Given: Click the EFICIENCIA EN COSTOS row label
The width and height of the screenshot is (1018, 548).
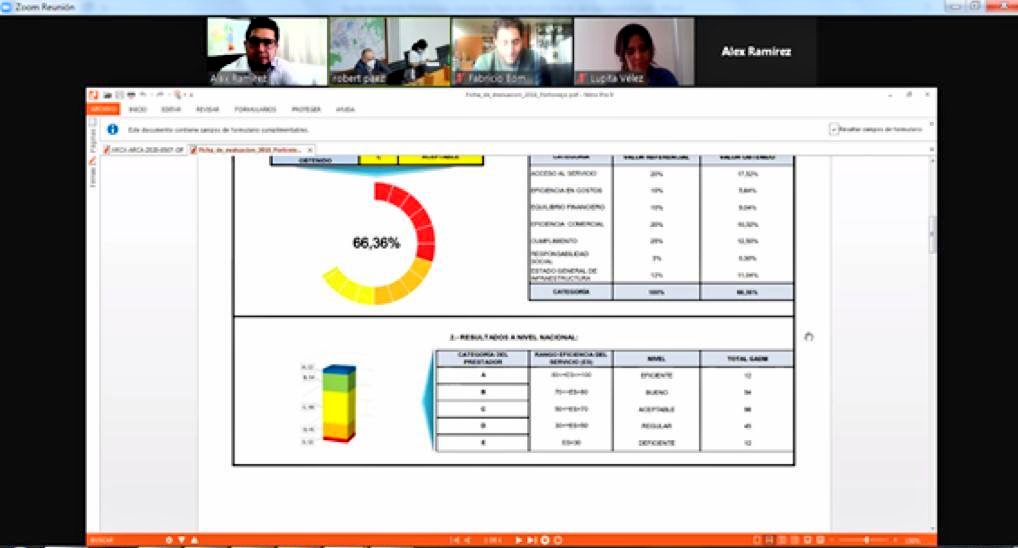Looking at the screenshot, I should (566, 190).
